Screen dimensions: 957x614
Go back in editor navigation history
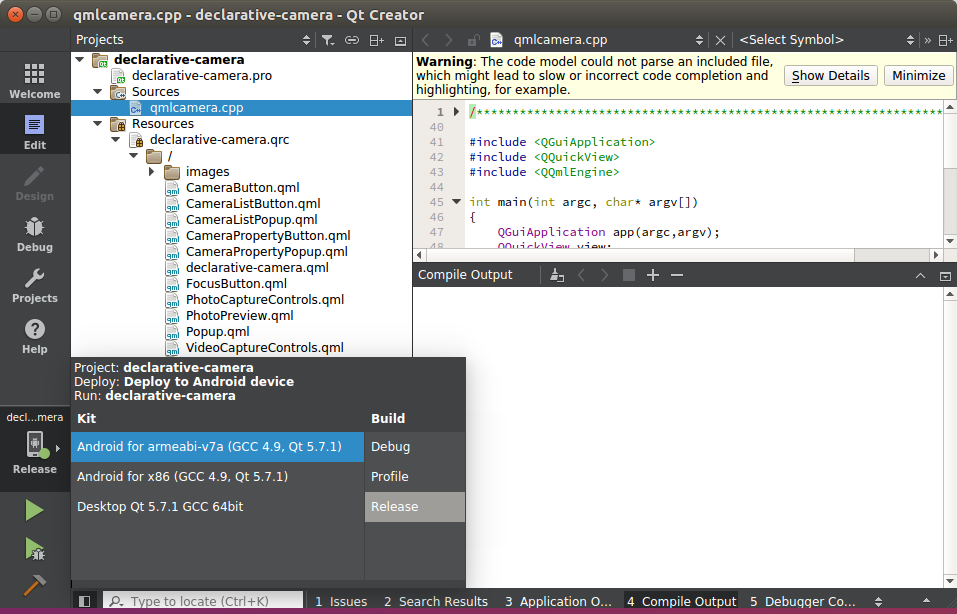click(x=425, y=40)
